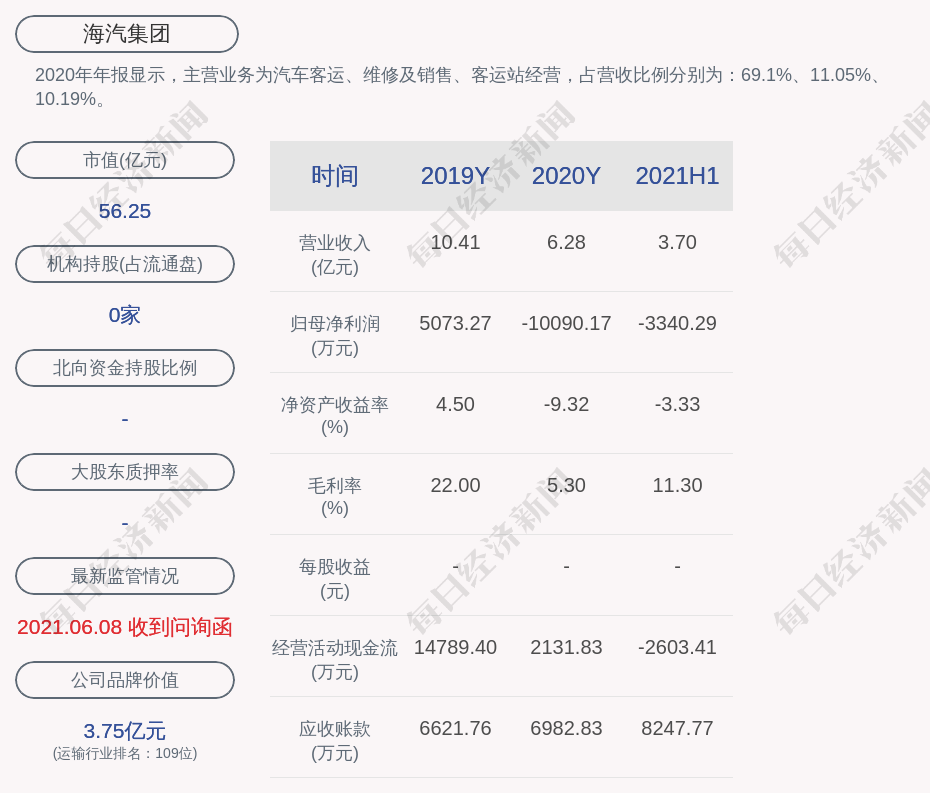The image size is (930, 793).
Task: Select the 2020Y column header
Action: click(566, 176)
